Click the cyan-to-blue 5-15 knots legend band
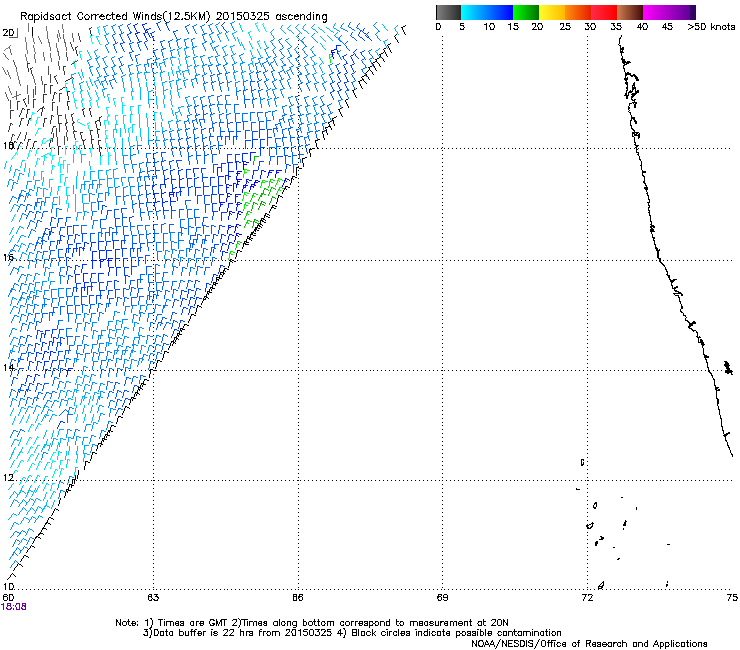 click(x=487, y=13)
